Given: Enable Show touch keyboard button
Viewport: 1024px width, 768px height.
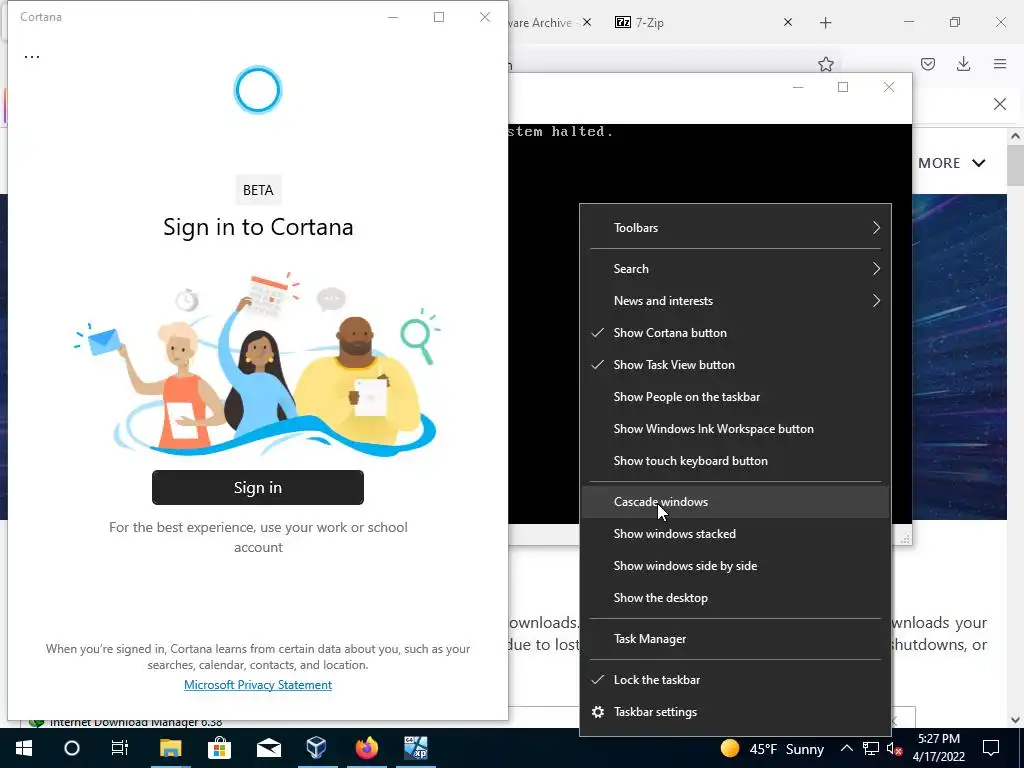Looking at the screenshot, I should pyautogui.click(x=735, y=461).
